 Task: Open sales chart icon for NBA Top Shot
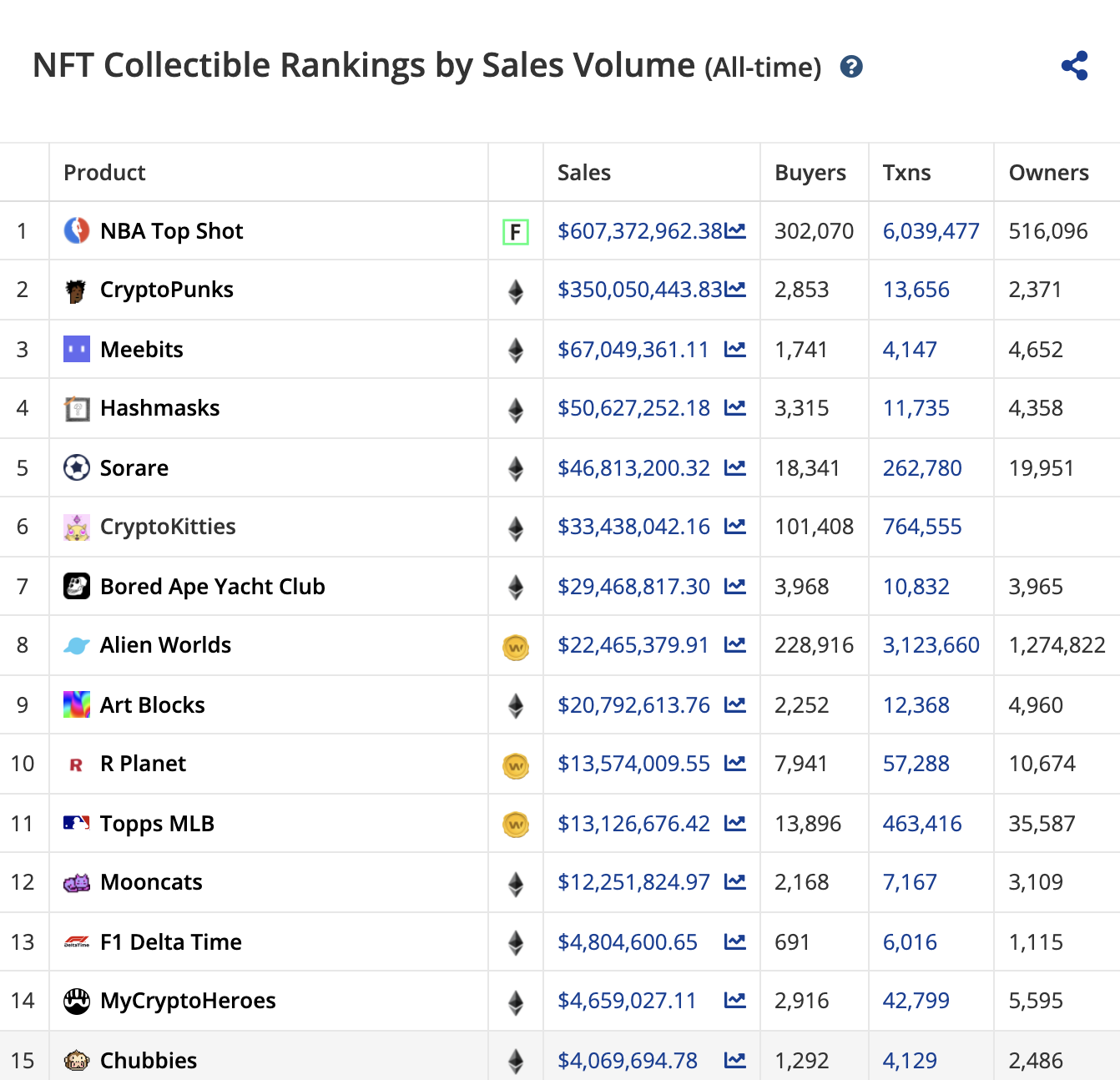pyautogui.click(x=735, y=231)
